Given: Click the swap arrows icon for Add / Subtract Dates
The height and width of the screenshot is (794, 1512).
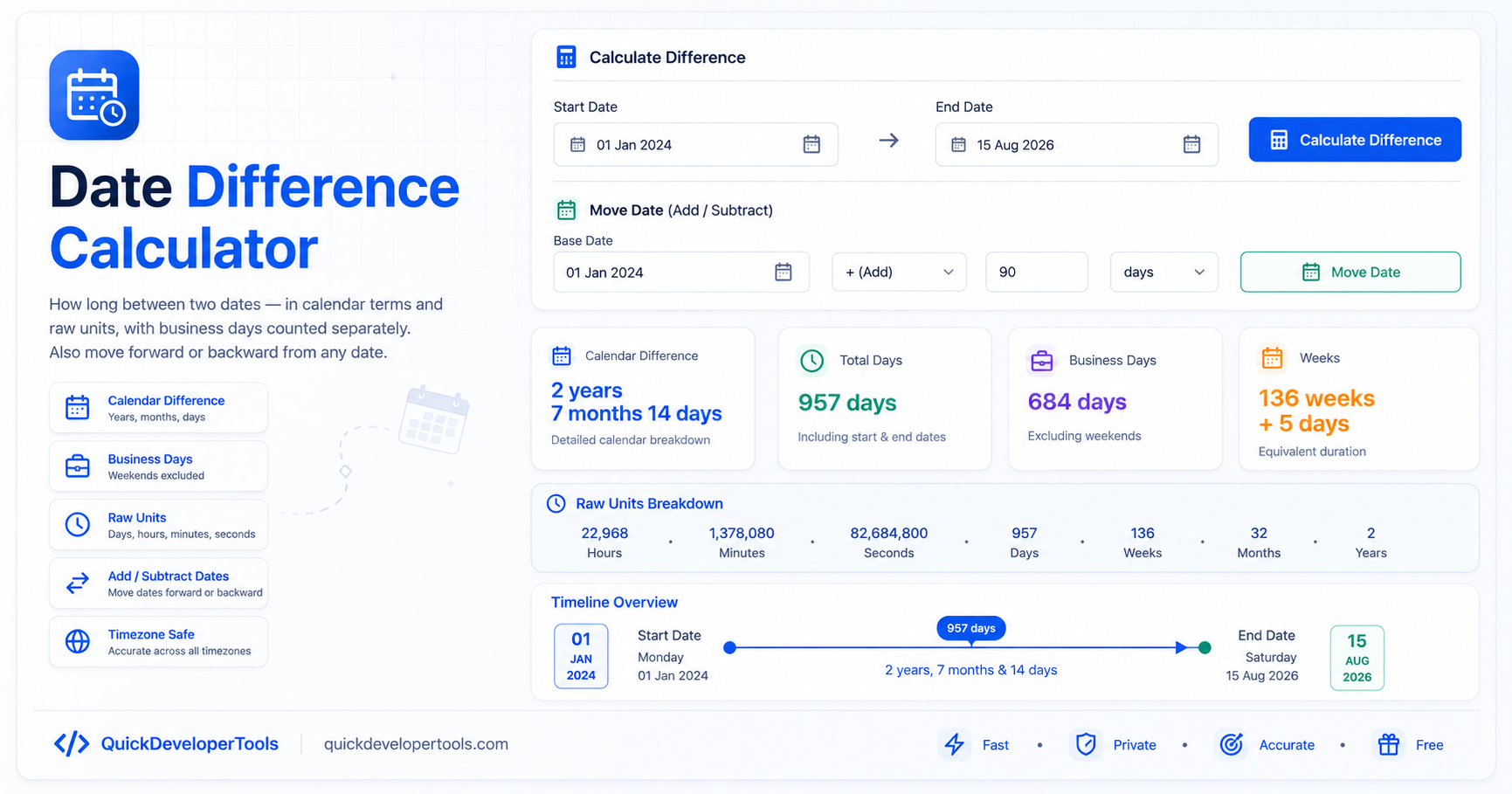Looking at the screenshot, I should (x=78, y=583).
